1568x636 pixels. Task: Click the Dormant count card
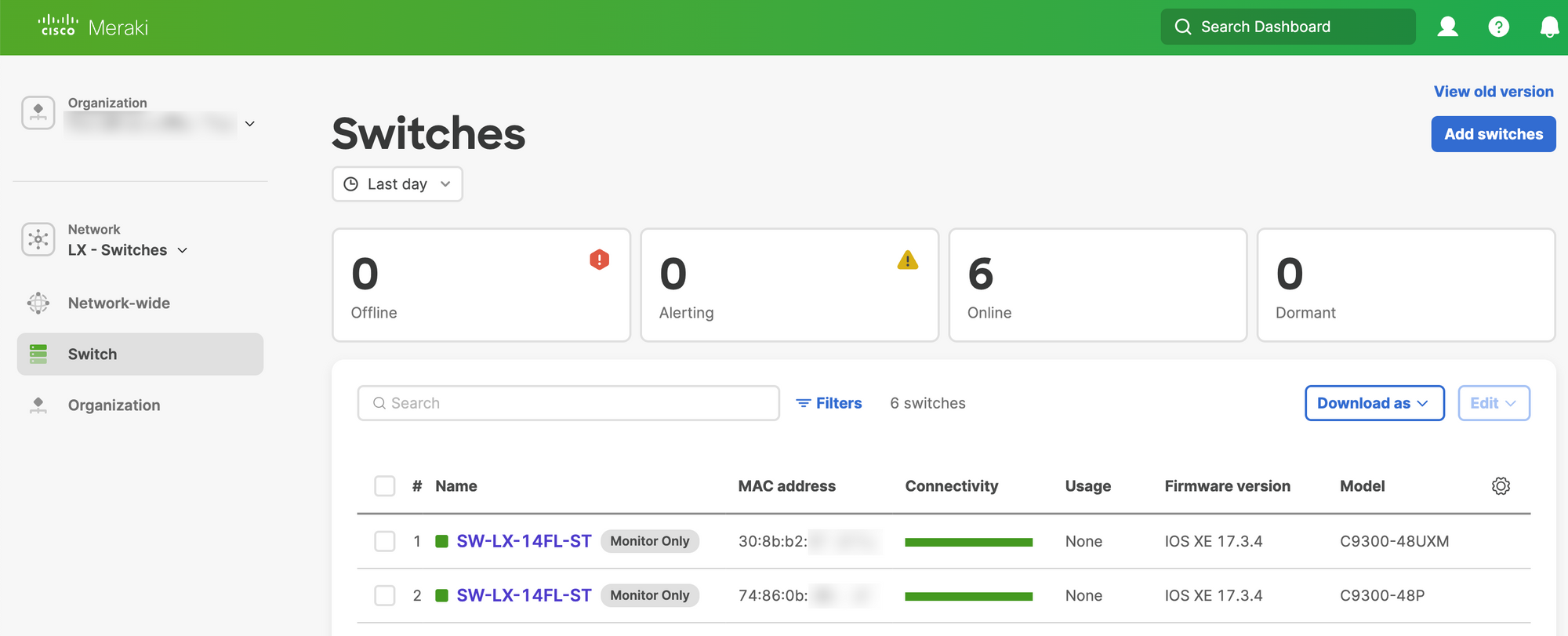1406,285
